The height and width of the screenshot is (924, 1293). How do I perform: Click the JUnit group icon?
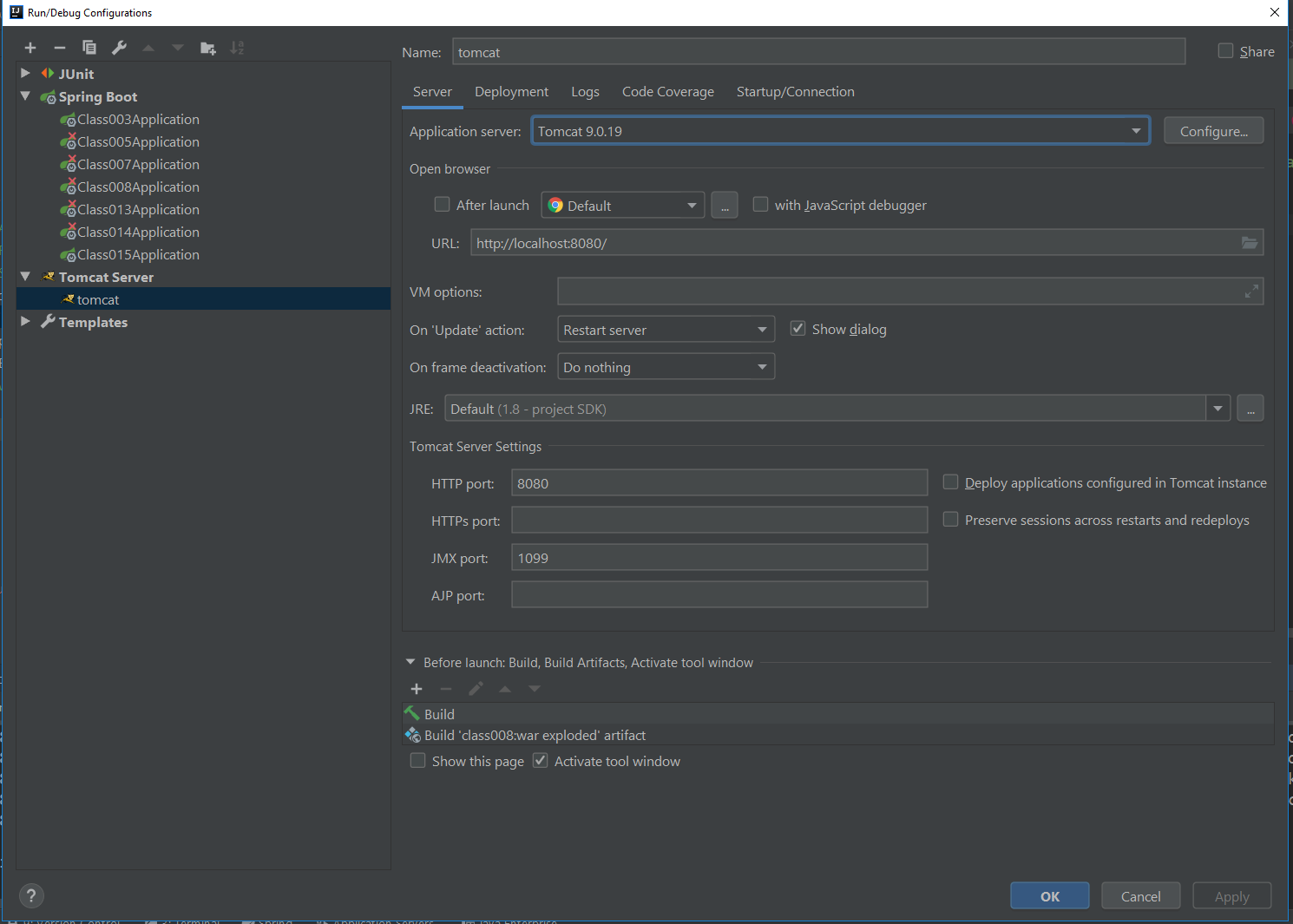48,74
